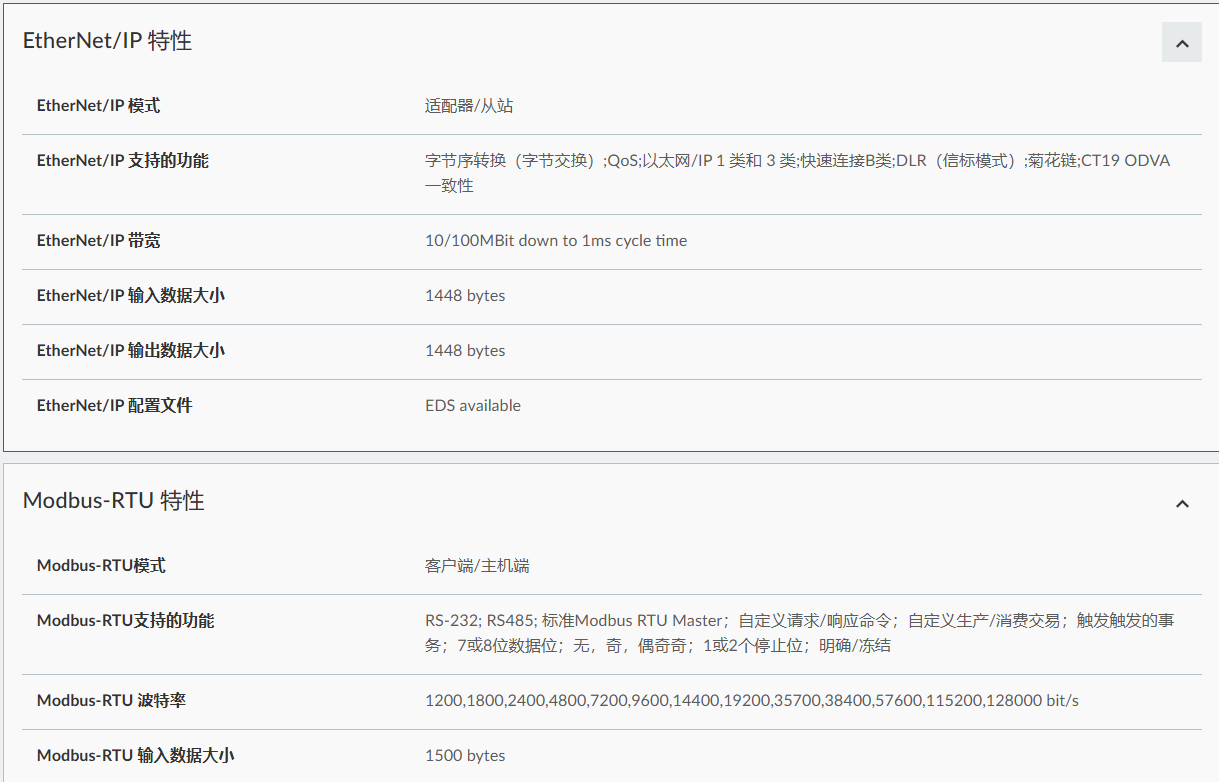Select the EtherNet/IP 模式 row label
The height and width of the screenshot is (782, 1219).
pos(98,106)
